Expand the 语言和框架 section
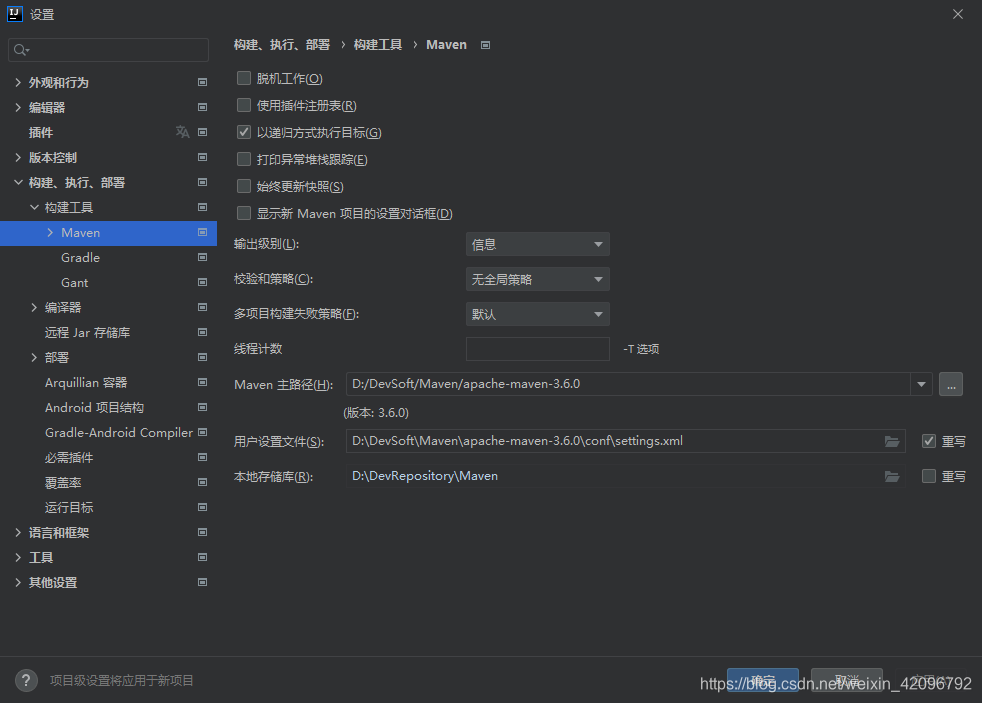This screenshot has height=703, width=982. (x=18, y=532)
